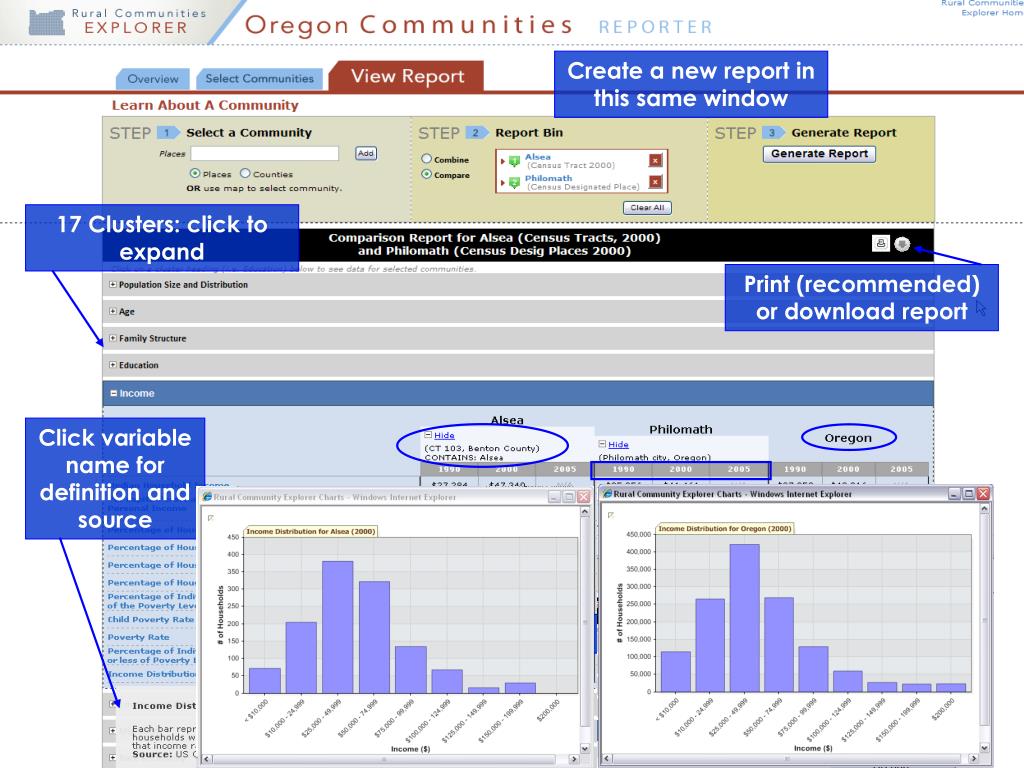Click scroll-left arrow in Alsea chart window
Viewport: 1024px width, 768px height.
pyautogui.click(x=206, y=759)
